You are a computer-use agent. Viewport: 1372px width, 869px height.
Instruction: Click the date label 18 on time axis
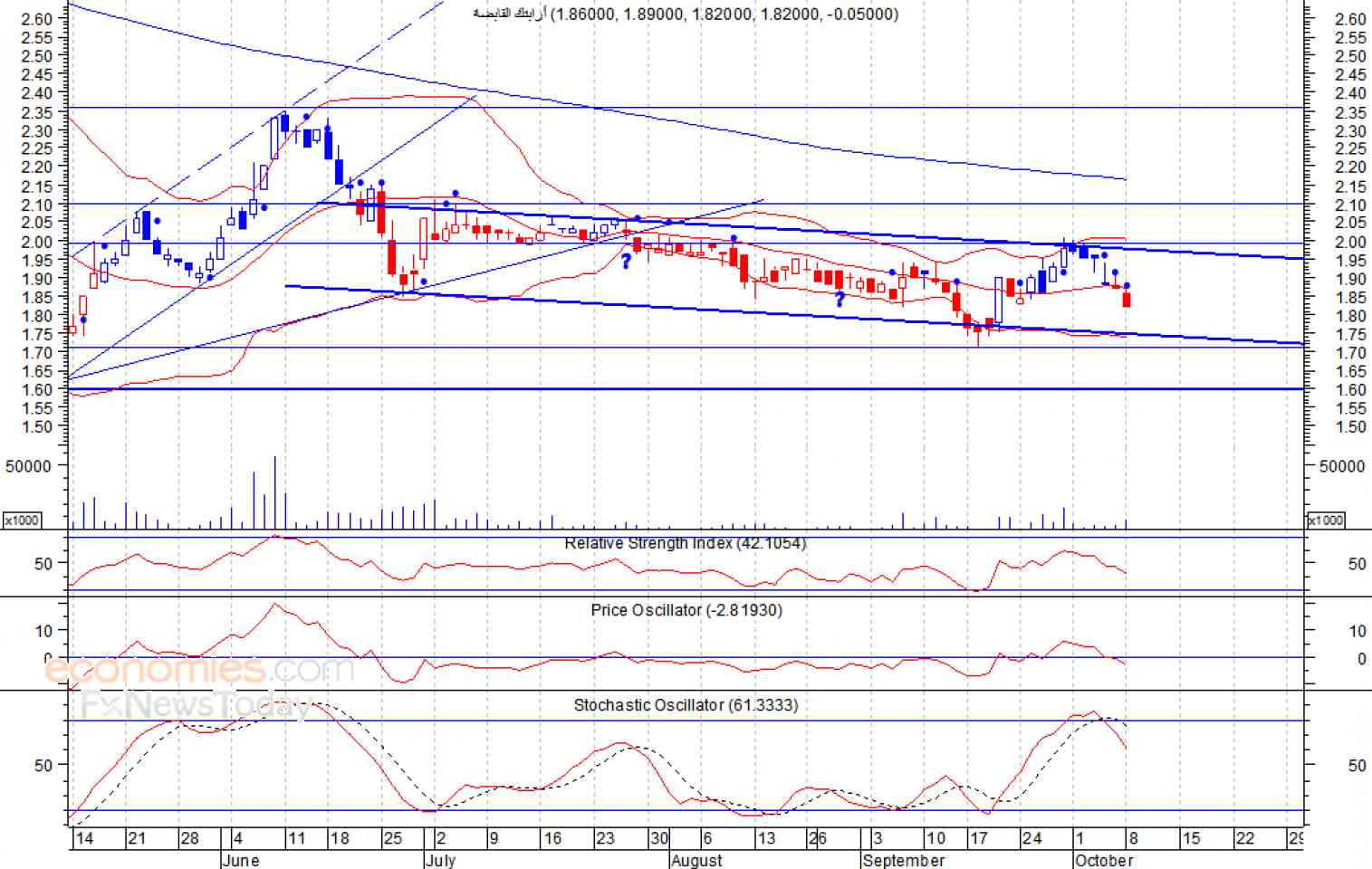(x=340, y=838)
